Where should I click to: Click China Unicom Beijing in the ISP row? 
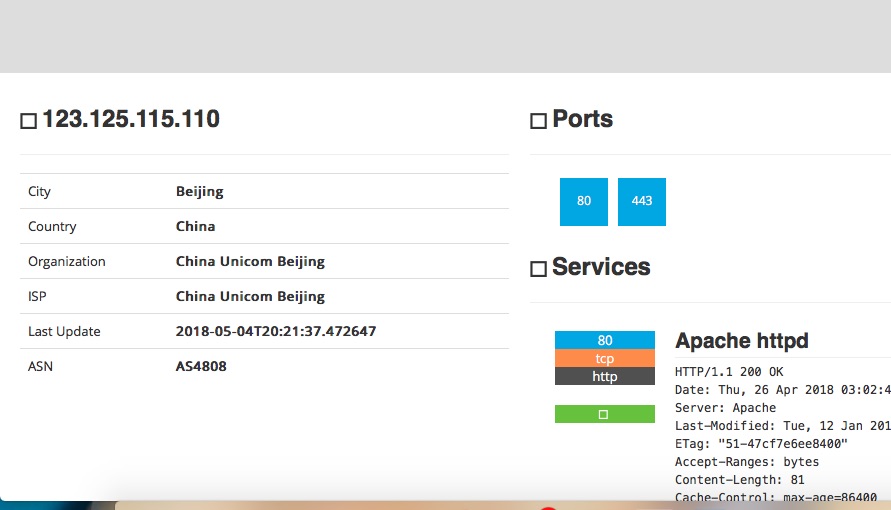click(x=250, y=296)
